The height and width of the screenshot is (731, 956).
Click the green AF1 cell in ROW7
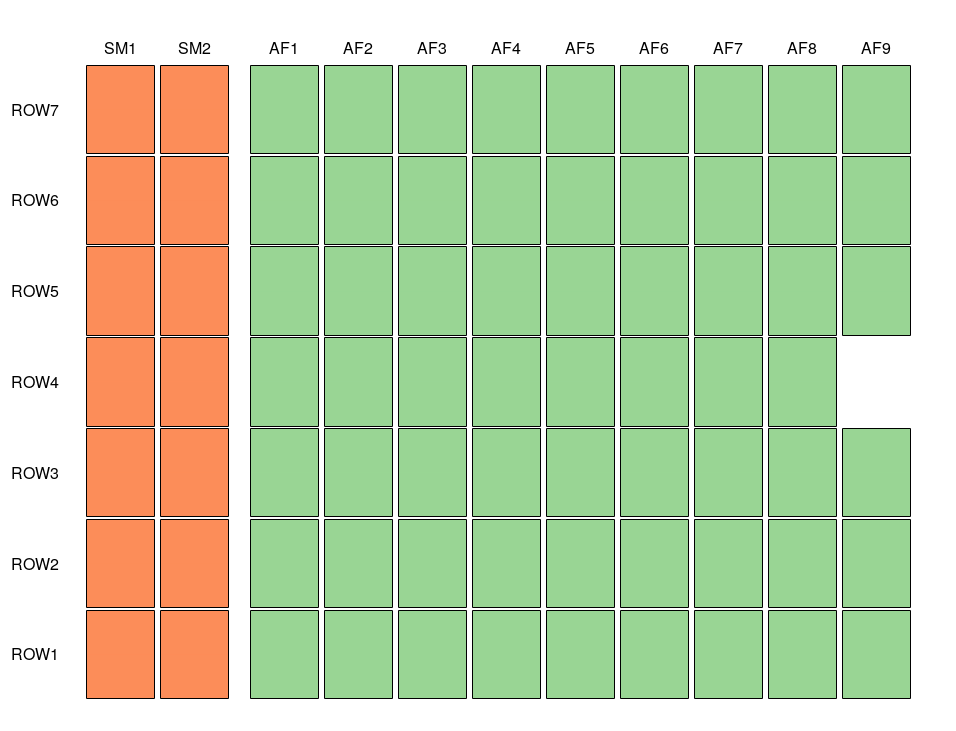(x=284, y=109)
